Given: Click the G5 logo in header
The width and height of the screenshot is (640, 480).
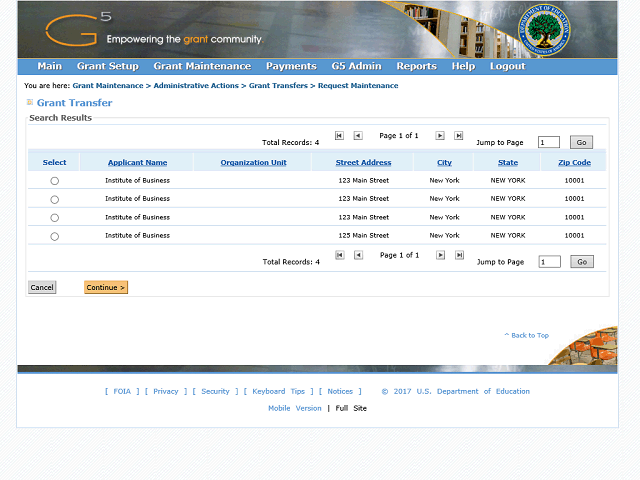Looking at the screenshot, I should [x=78, y=29].
